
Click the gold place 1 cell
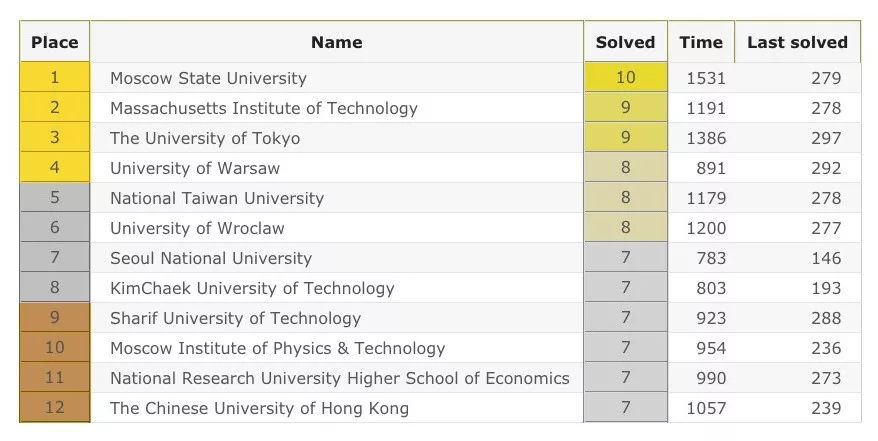pos(55,78)
